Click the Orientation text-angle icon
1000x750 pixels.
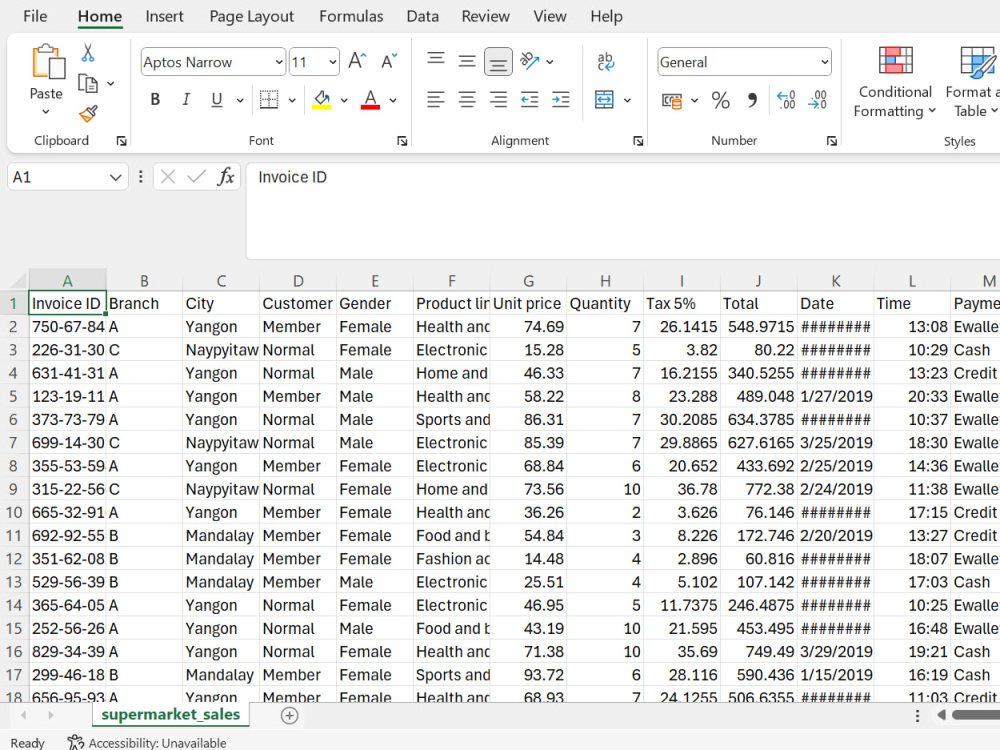(x=530, y=61)
